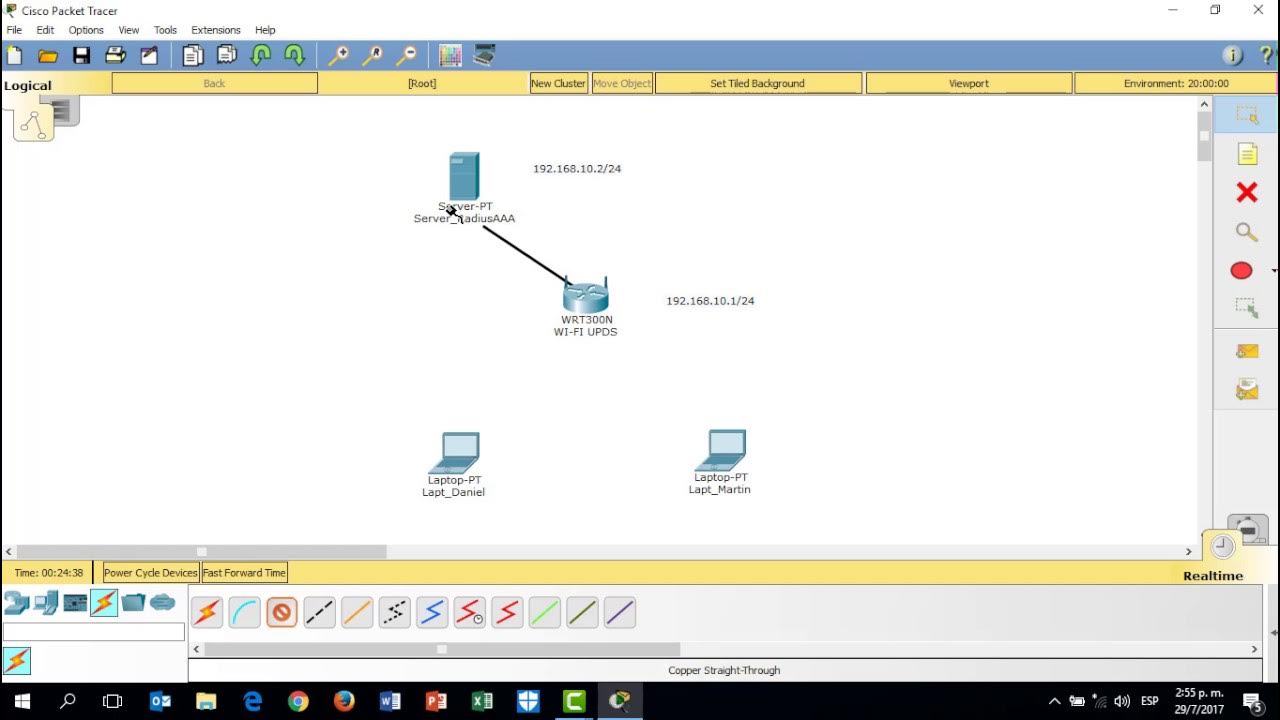Select the Console cable connection
The height and width of the screenshot is (720, 1280).
(x=244, y=612)
